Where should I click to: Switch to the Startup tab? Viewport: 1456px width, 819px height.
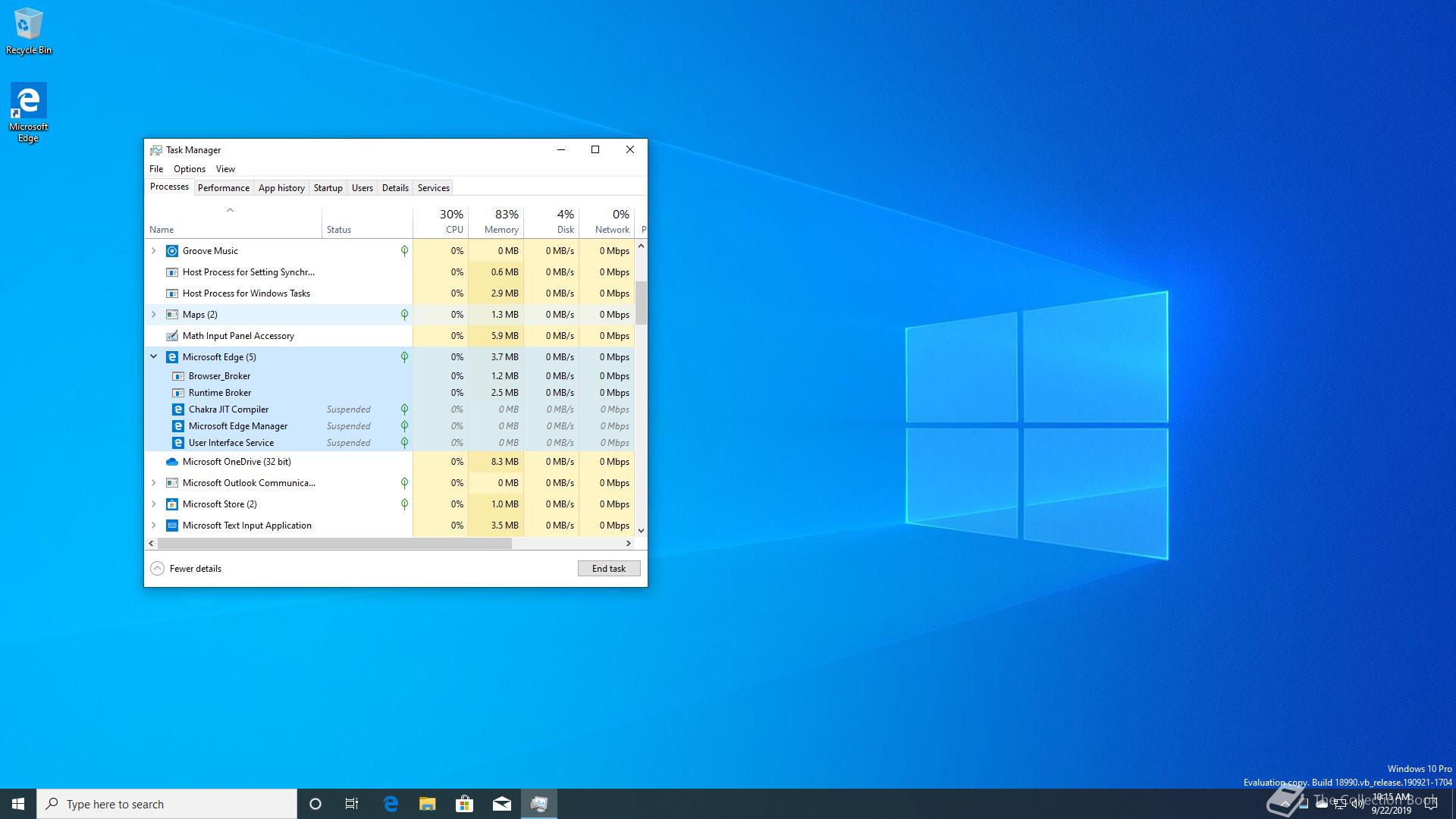click(x=328, y=188)
